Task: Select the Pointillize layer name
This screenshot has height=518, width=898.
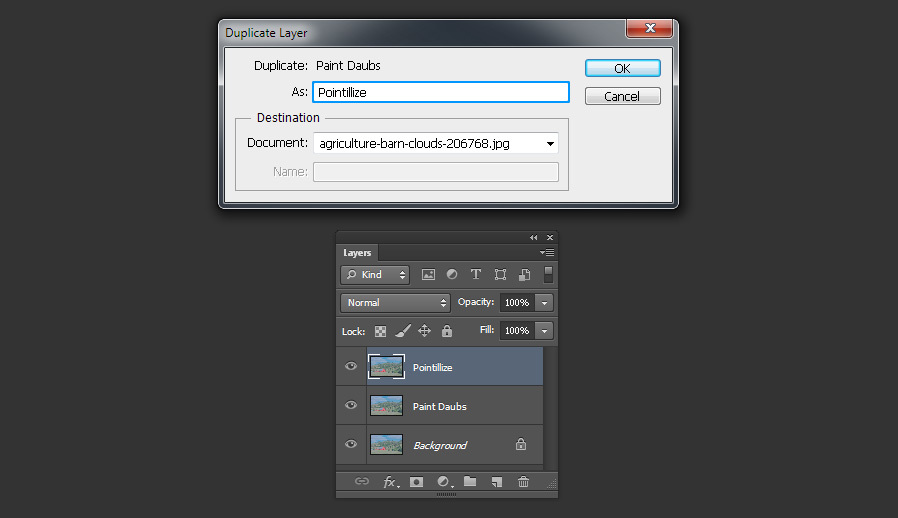Action: coord(432,367)
